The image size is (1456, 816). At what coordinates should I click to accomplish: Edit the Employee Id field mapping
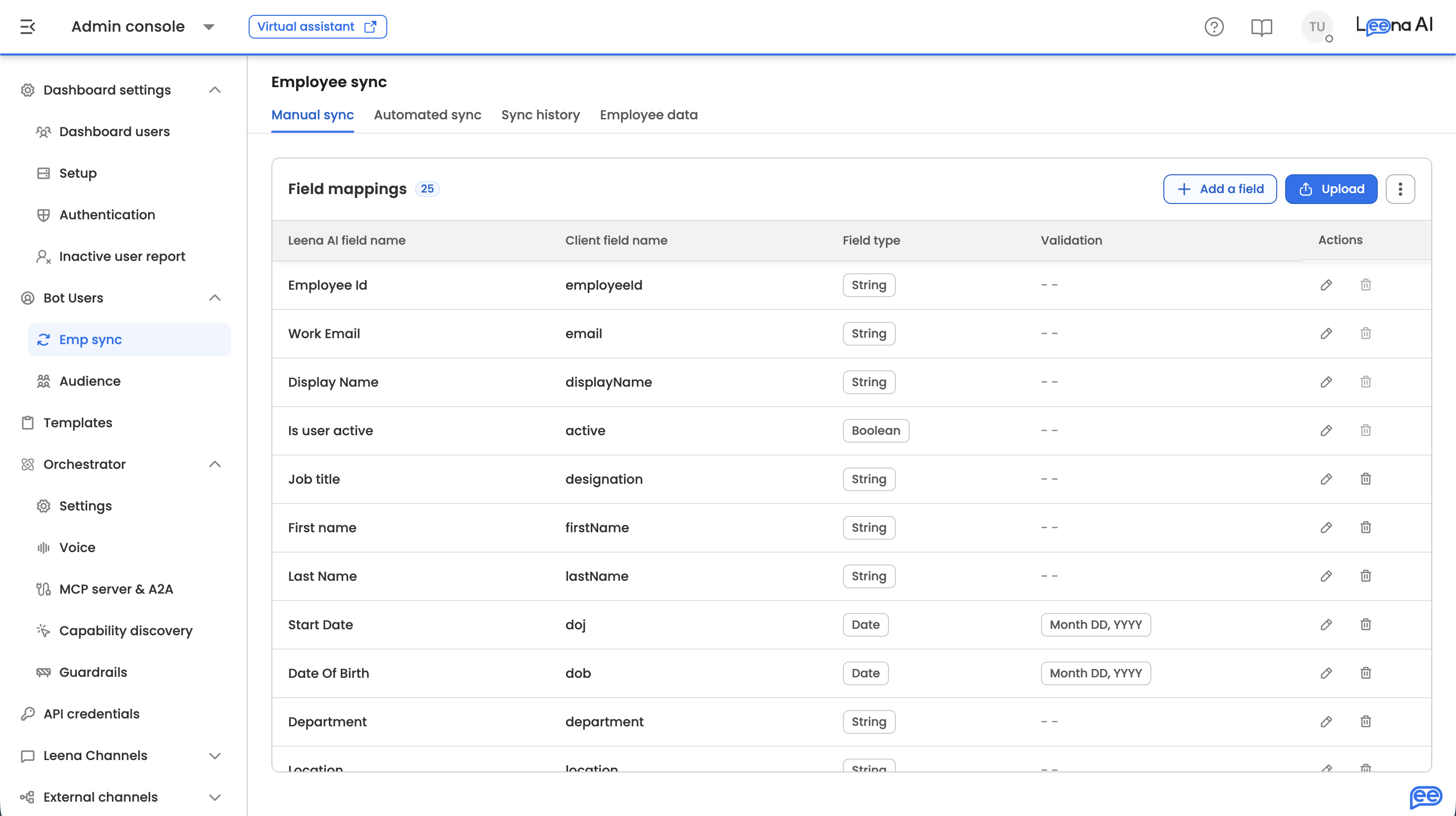click(1326, 285)
